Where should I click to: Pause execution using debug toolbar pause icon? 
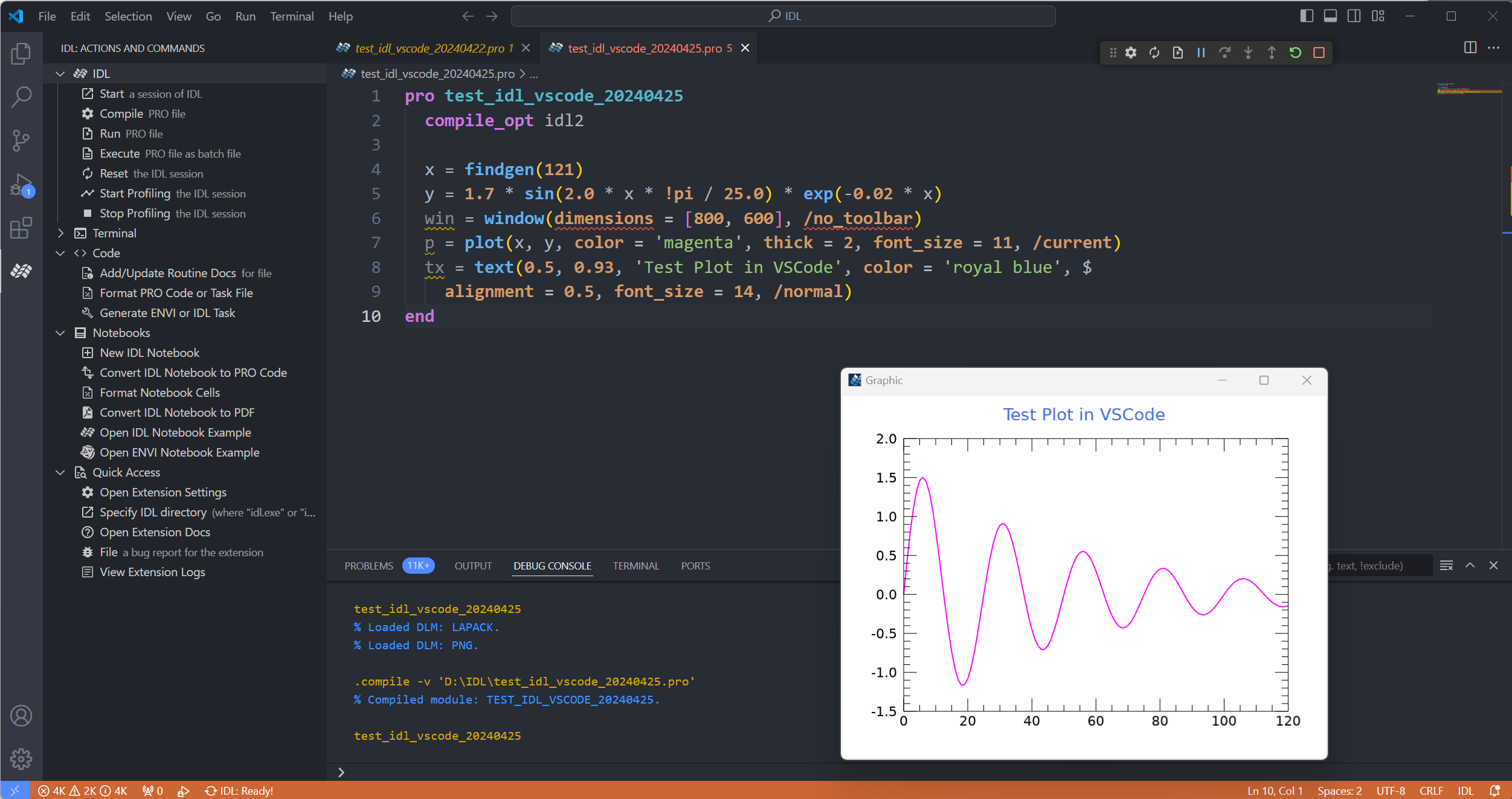[1201, 53]
